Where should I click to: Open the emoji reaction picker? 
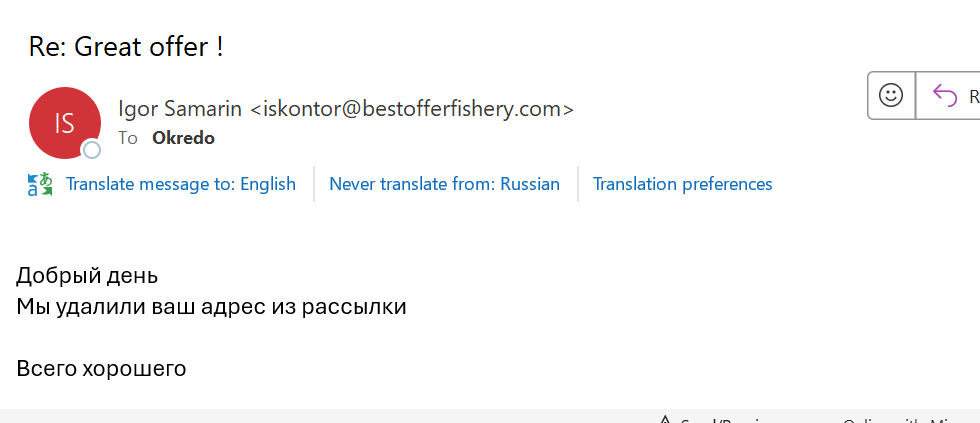pos(890,95)
